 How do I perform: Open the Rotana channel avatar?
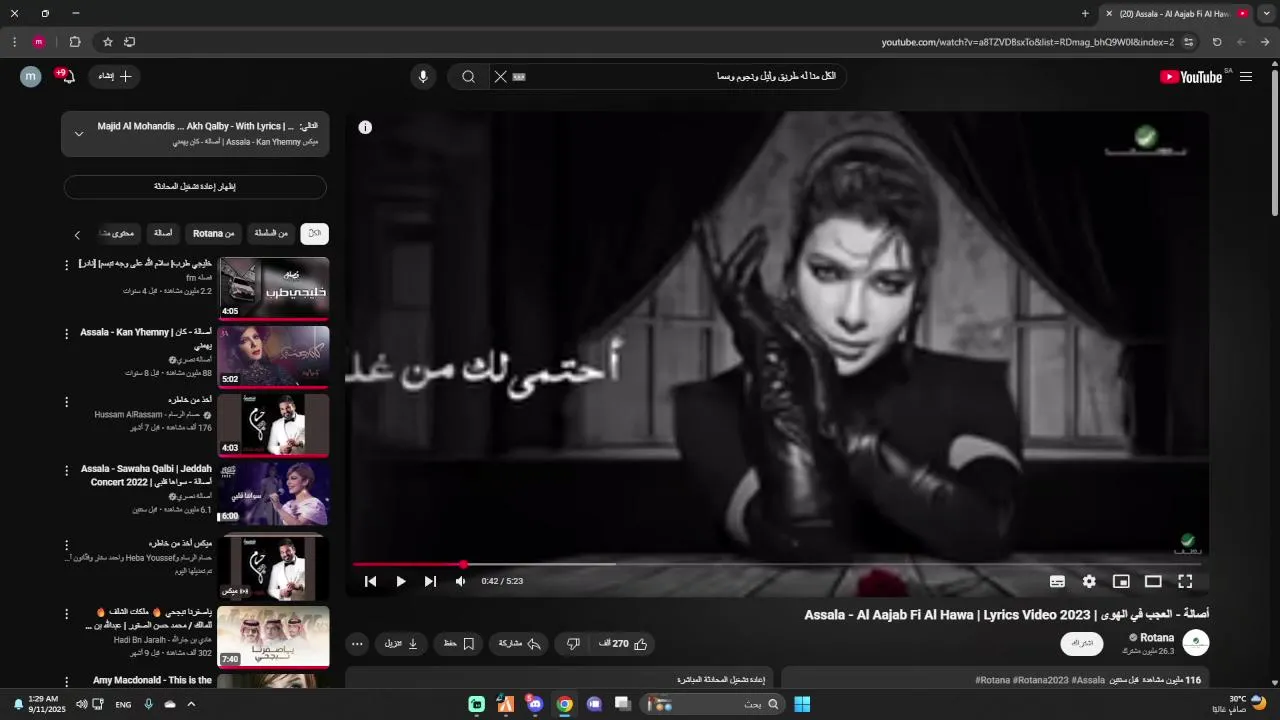coord(1195,643)
